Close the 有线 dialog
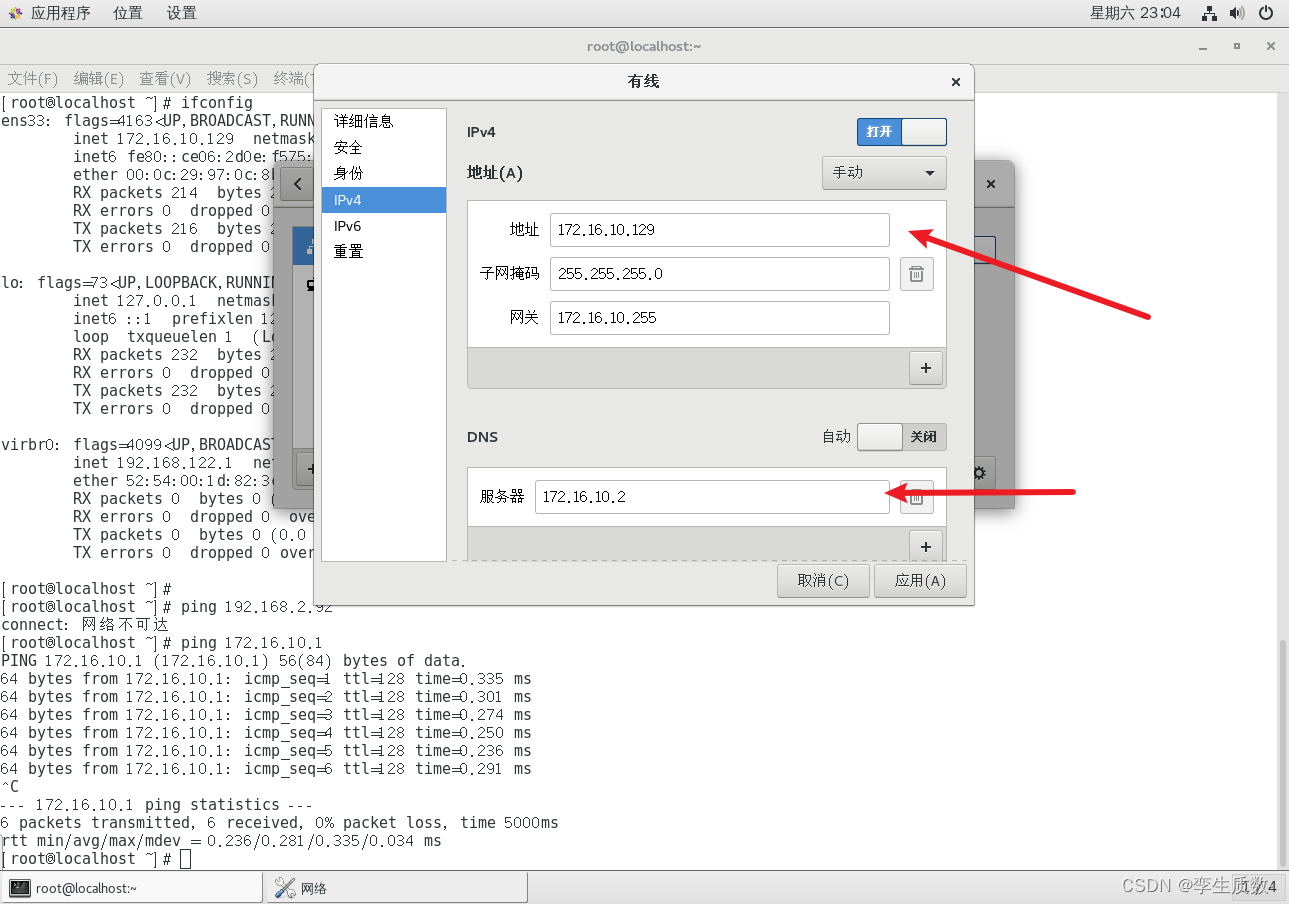The image size is (1289, 904). point(955,82)
